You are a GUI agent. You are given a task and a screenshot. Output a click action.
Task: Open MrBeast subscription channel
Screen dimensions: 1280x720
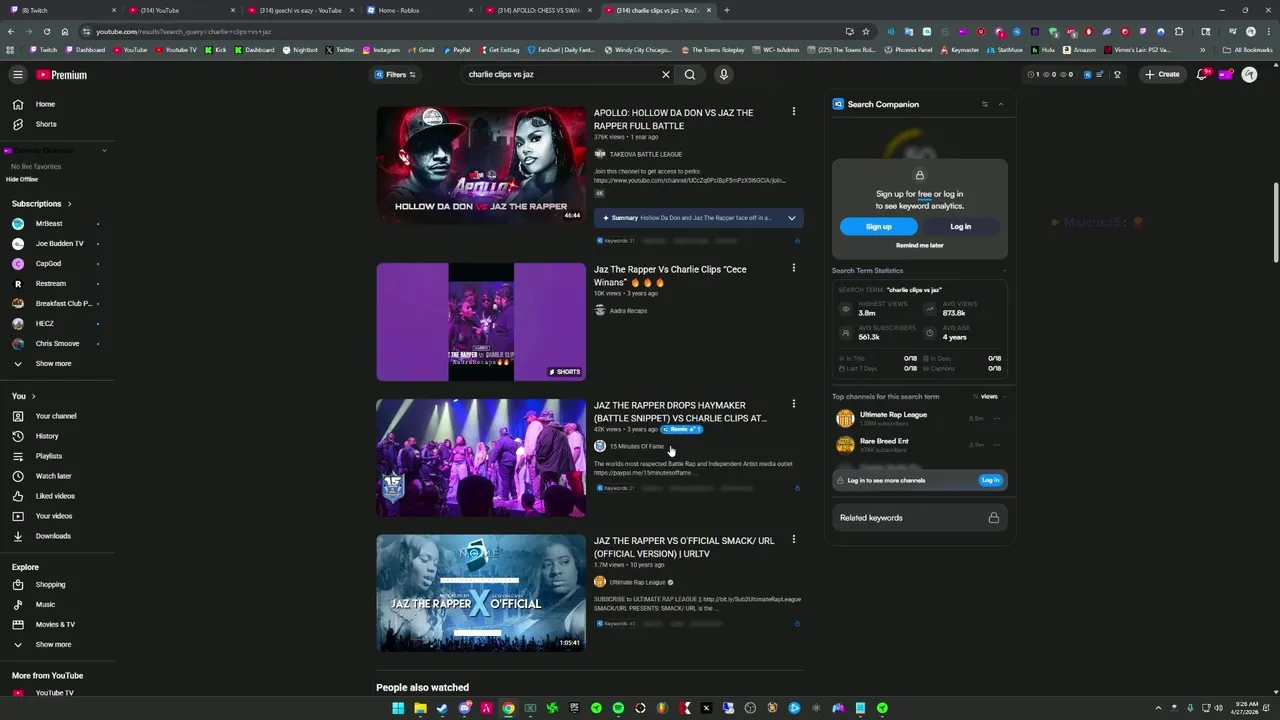click(56, 224)
